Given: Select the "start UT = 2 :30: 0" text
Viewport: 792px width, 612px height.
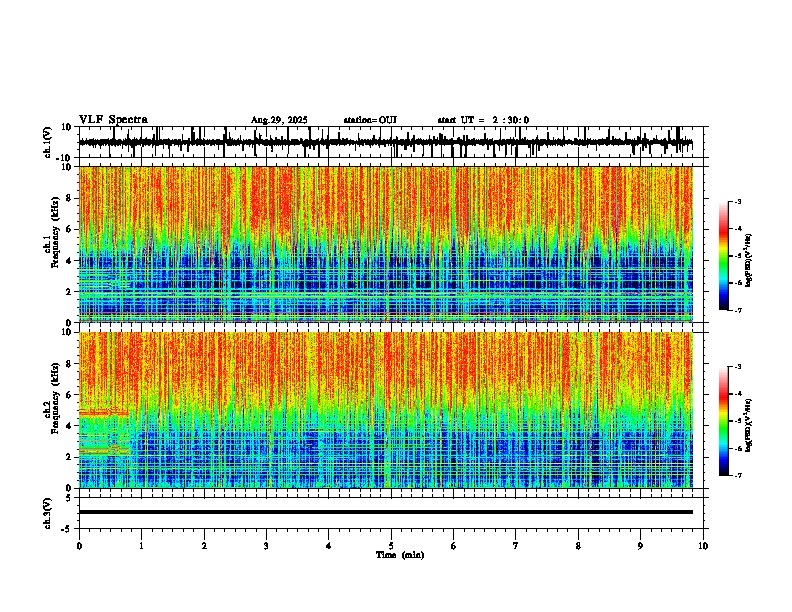Looking at the screenshot, I should (483, 120).
